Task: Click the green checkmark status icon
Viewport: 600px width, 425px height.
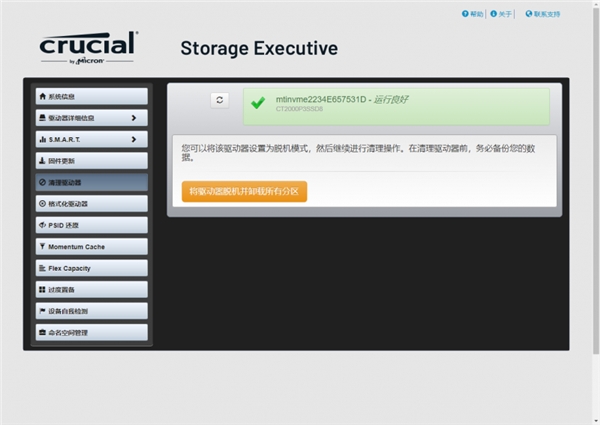Action: [258, 103]
